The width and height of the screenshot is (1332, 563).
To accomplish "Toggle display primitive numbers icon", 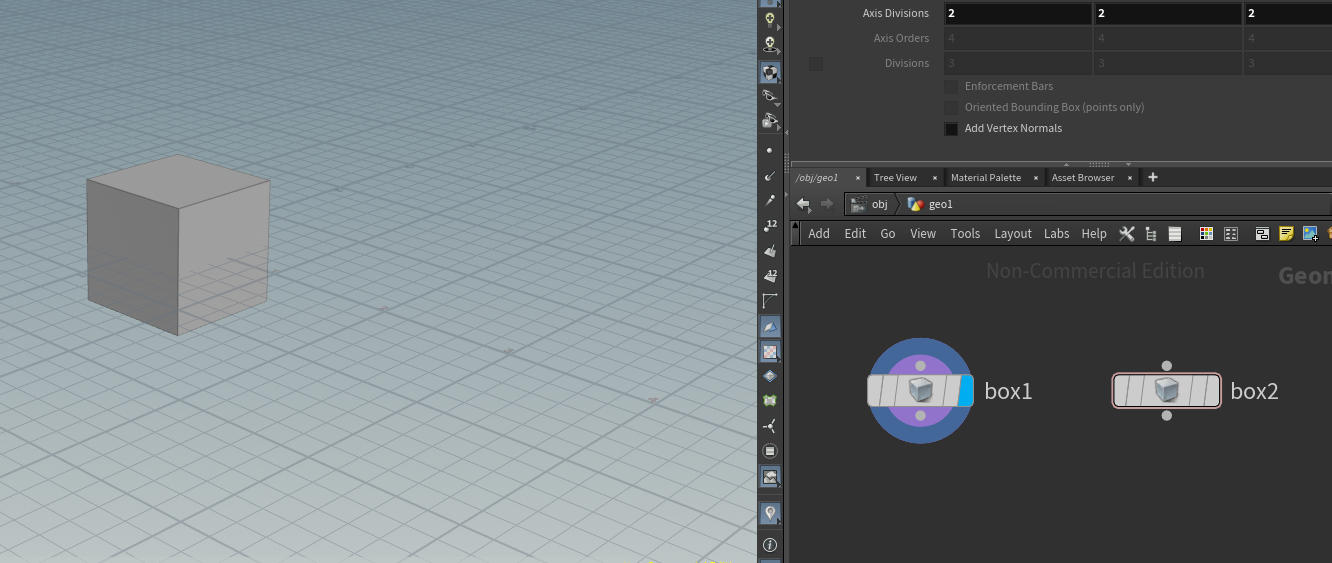I will pyautogui.click(x=769, y=276).
